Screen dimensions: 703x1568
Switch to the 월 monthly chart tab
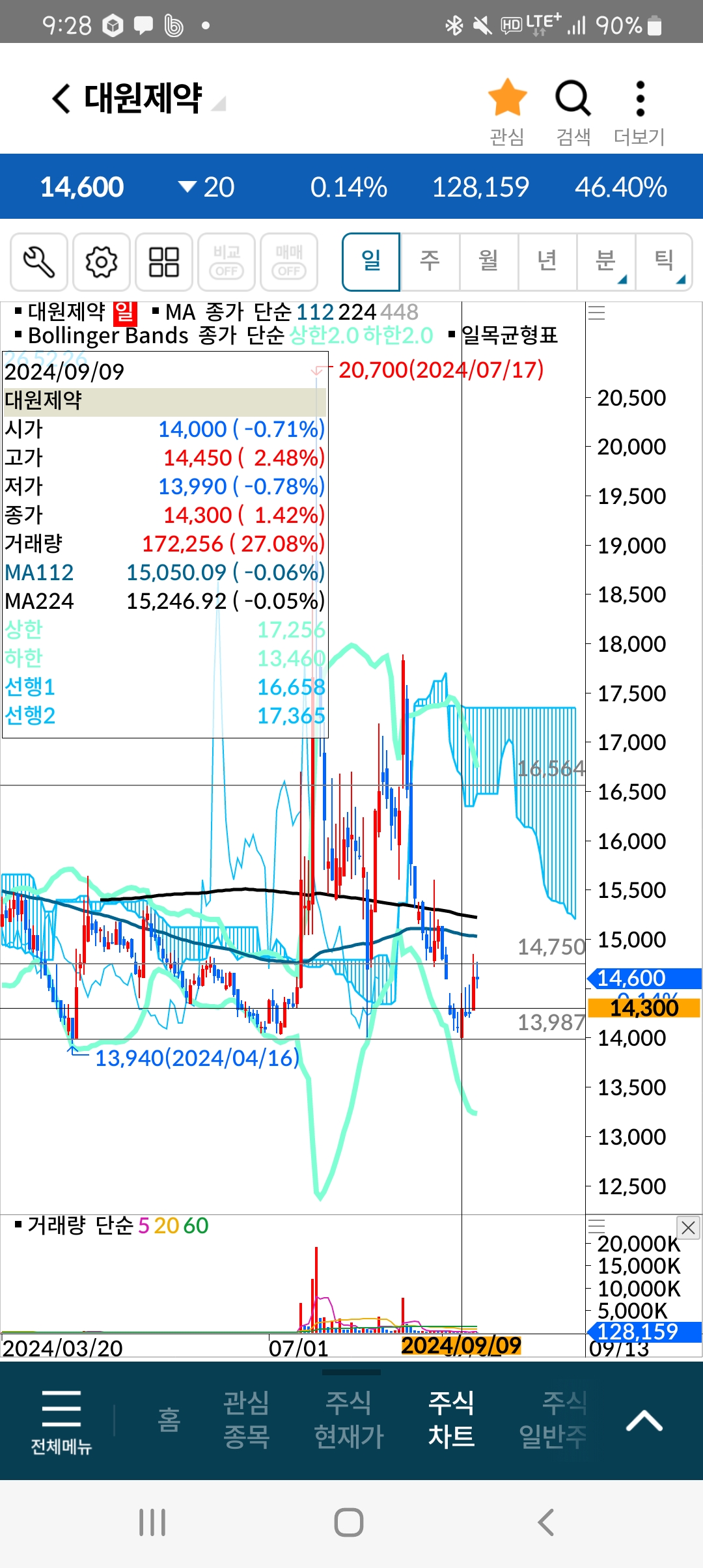[x=488, y=262]
